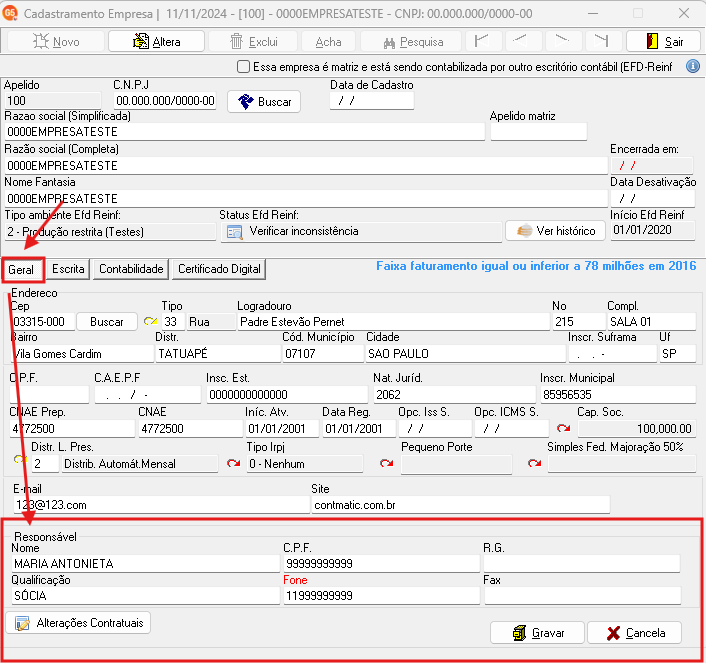
Task: Click the Logradouro field Padre Estevão Pernet
Action: [x=394, y=322]
